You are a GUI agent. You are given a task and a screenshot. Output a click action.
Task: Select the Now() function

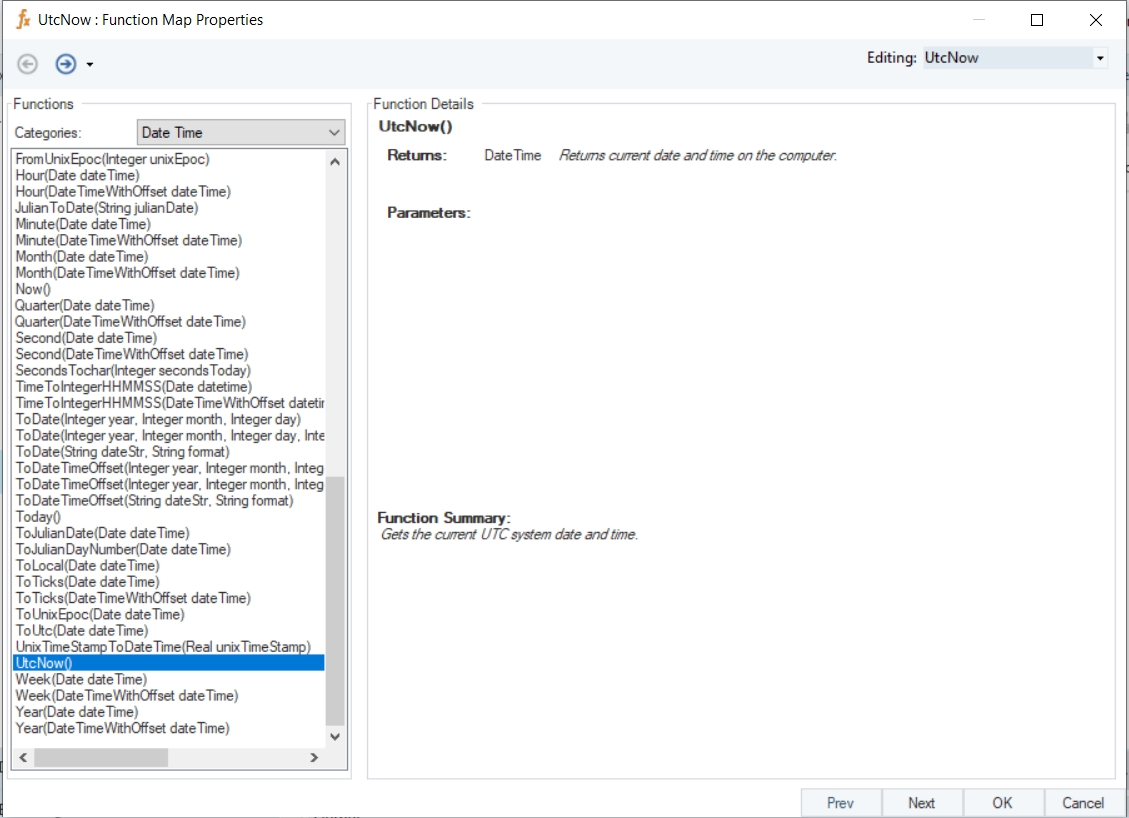(33, 289)
